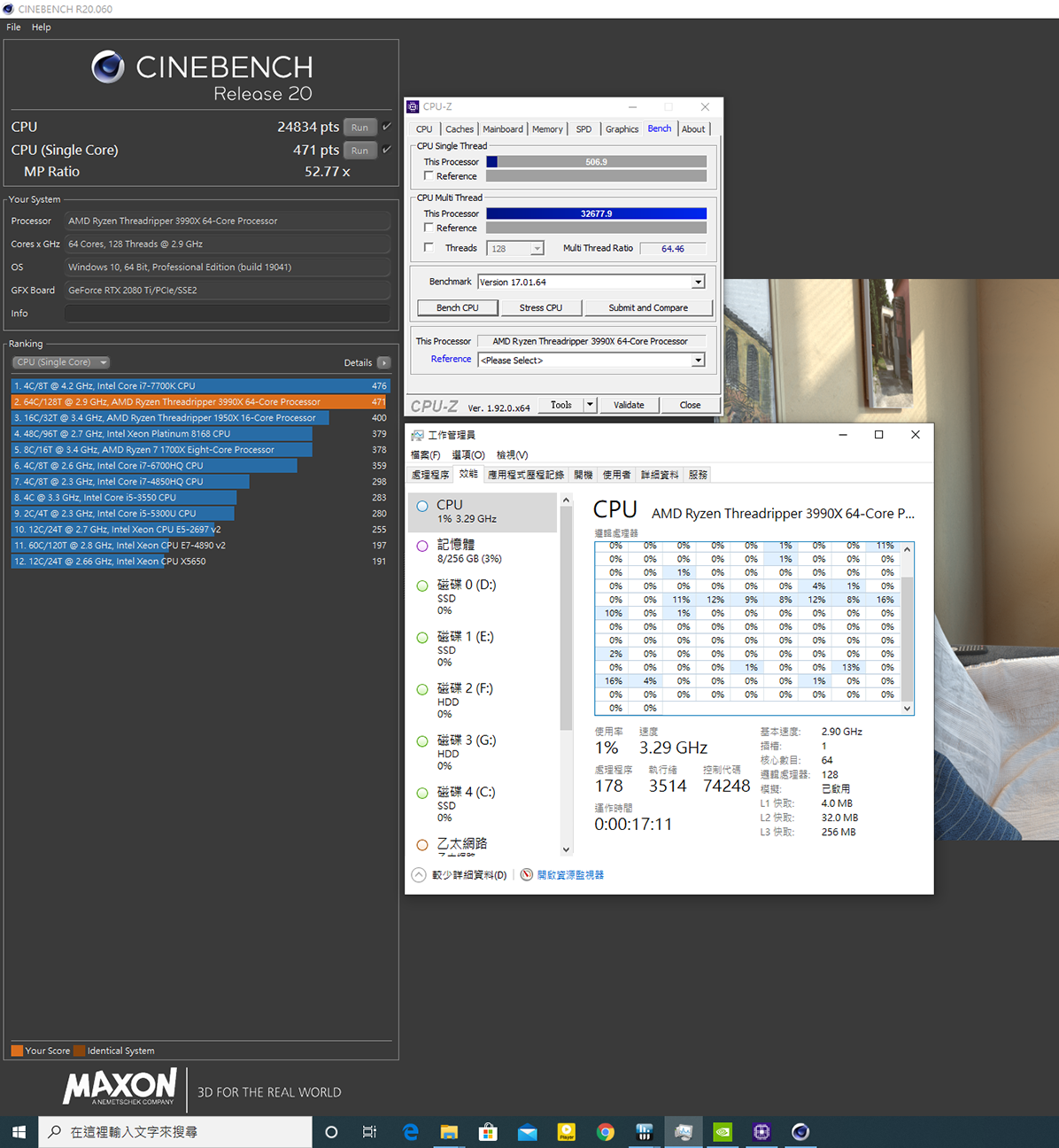Switch to the CPU-Z Caches tab
Screen dimensions: 1059x1148
[460, 129]
